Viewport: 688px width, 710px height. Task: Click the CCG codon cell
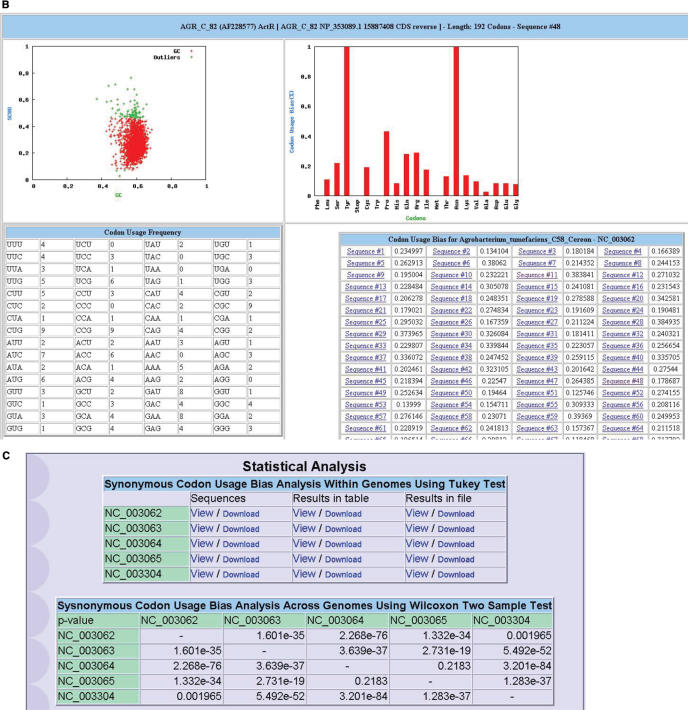[91, 331]
